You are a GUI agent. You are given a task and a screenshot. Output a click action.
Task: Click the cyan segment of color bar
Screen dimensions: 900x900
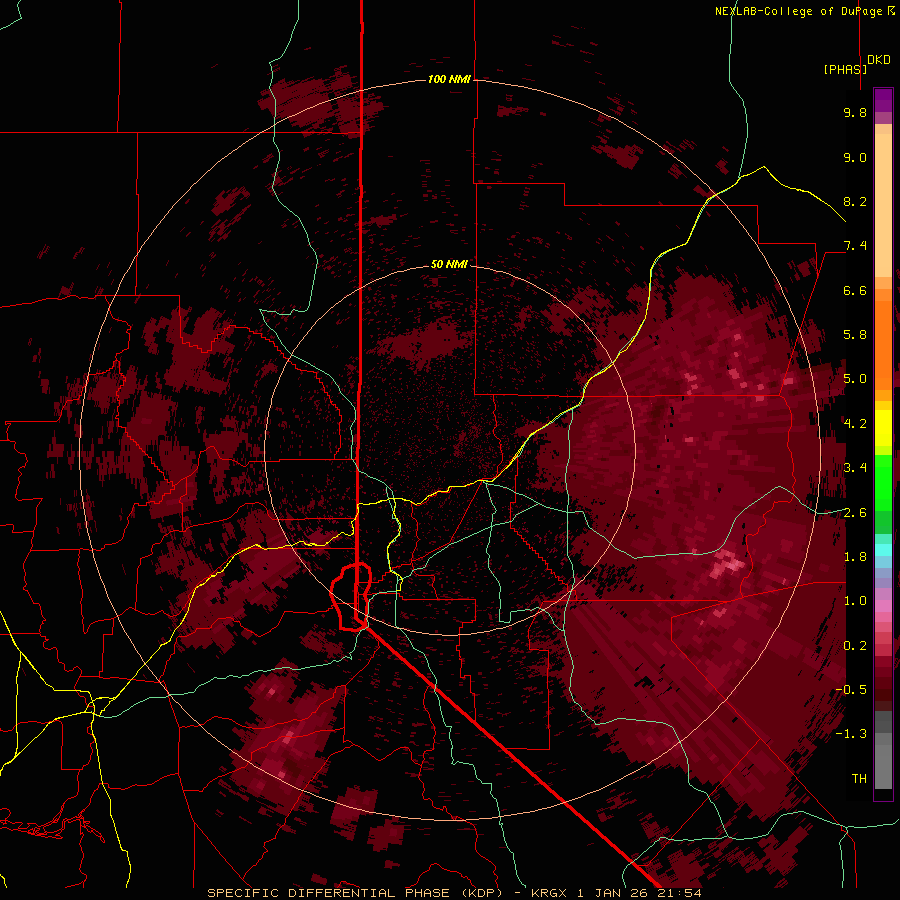tap(883, 549)
